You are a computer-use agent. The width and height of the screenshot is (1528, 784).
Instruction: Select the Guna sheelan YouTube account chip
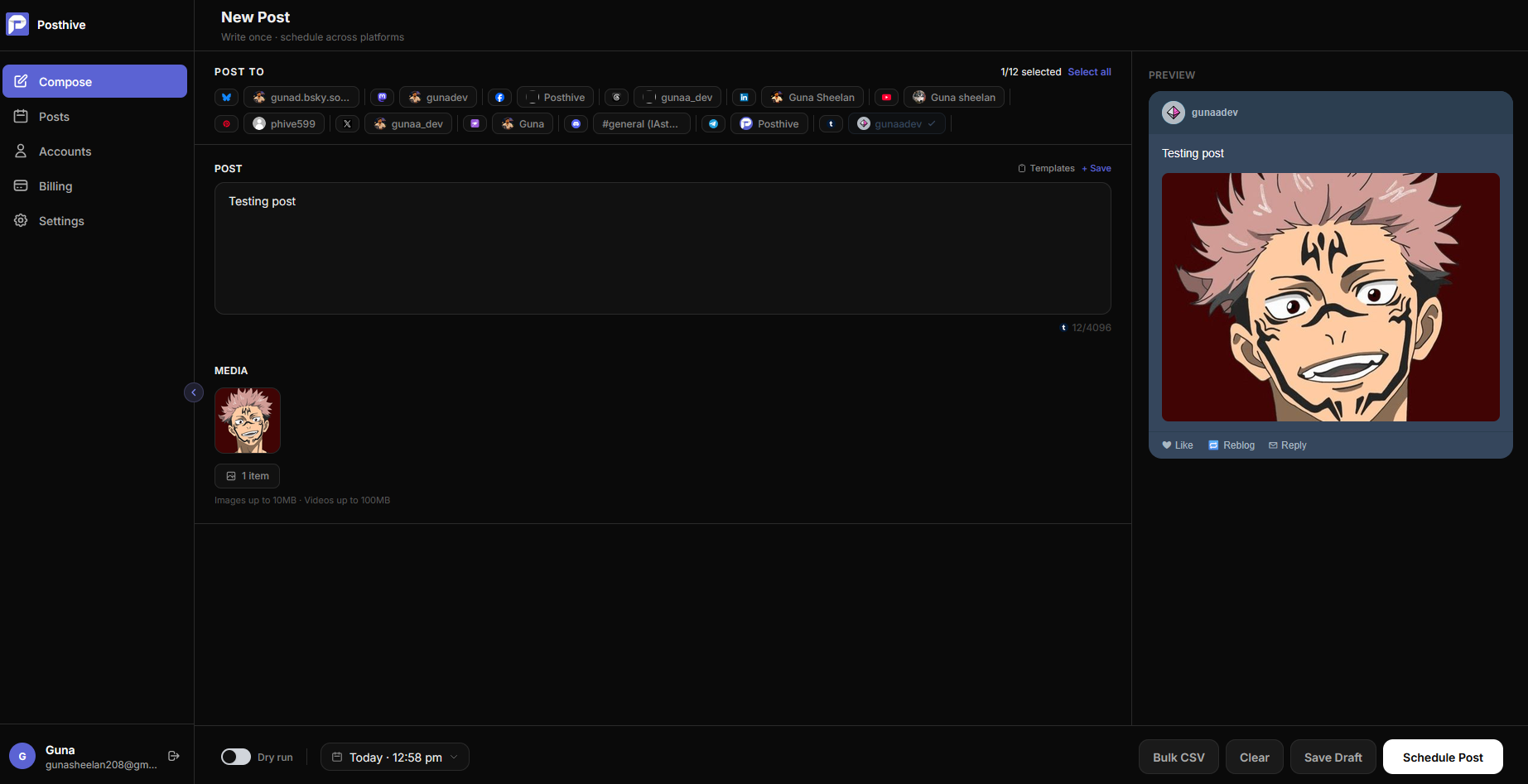(x=954, y=98)
